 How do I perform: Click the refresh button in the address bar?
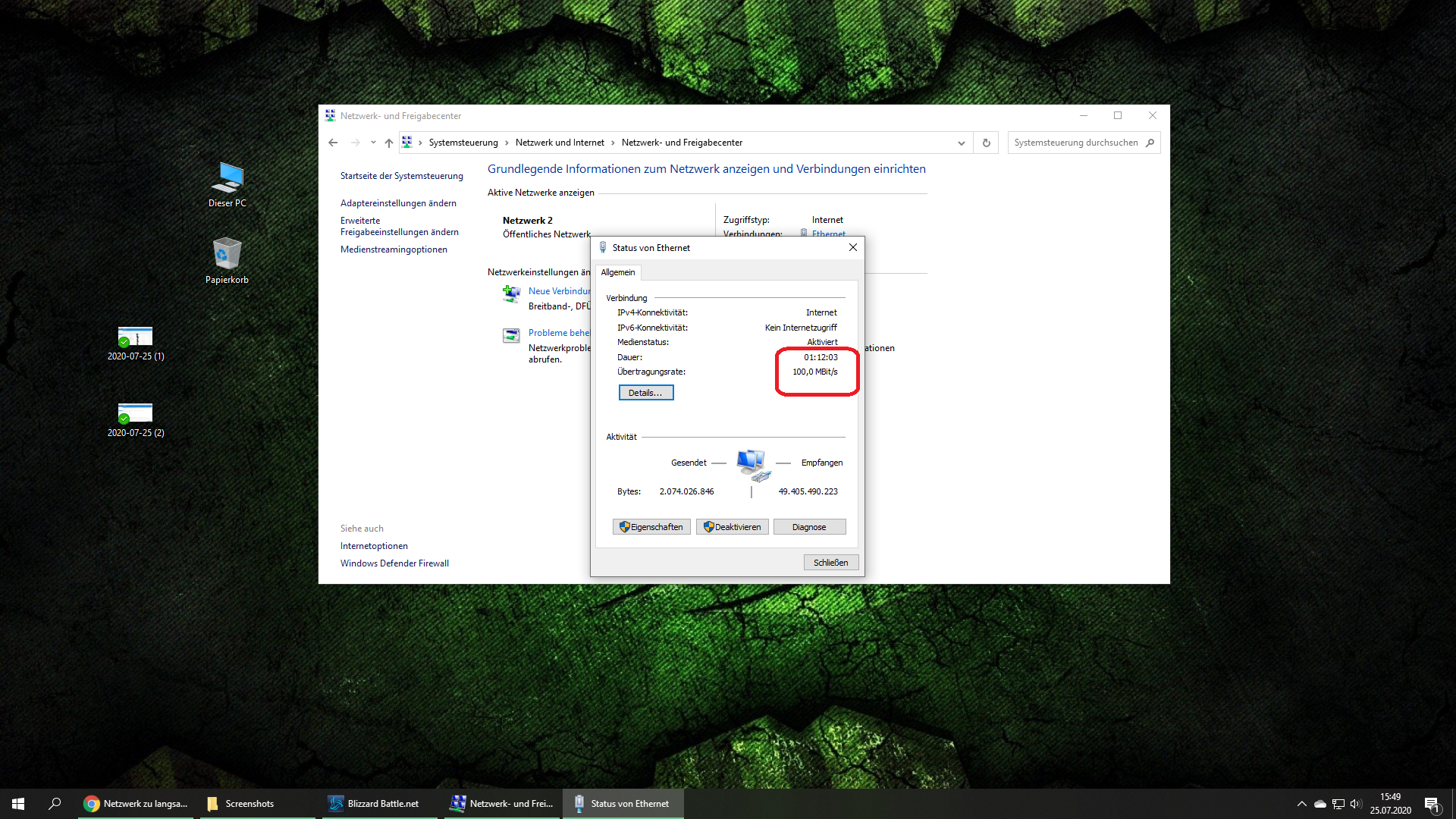(x=987, y=143)
